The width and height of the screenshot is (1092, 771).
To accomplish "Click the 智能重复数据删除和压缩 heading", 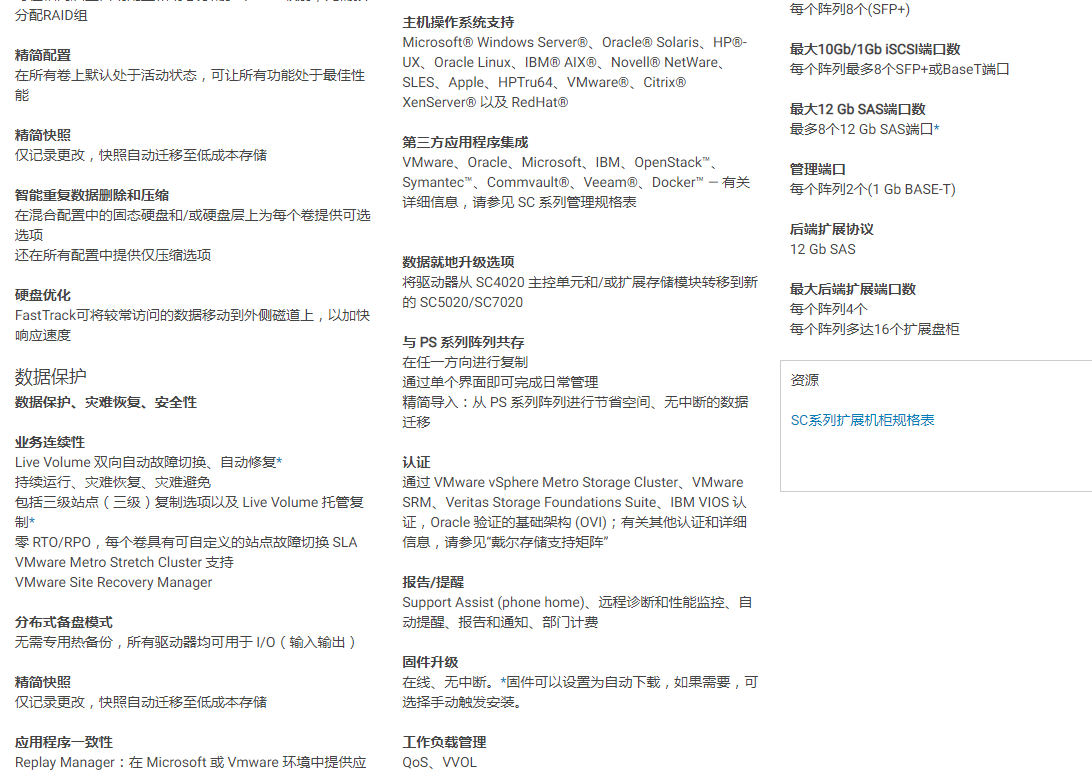I will tap(92, 195).
